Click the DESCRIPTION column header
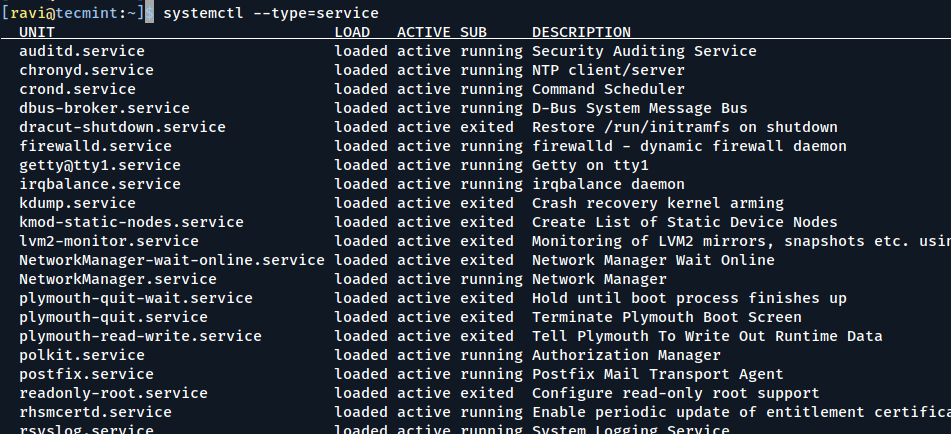The width and height of the screenshot is (951, 434). click(x=581, y=33)
